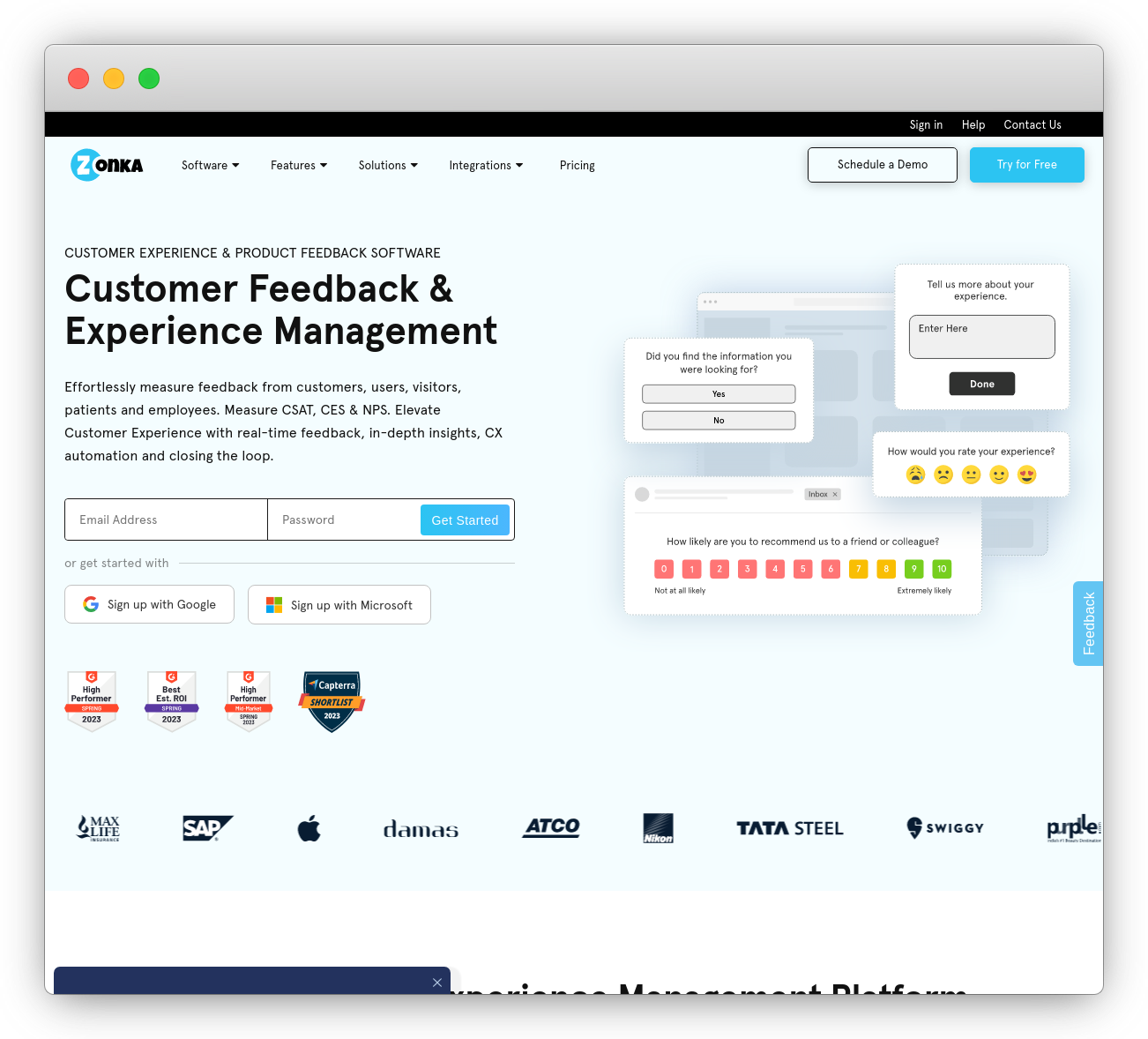This screenshot has width=1148, height=1039.
Task: Open the Contact Us link
Action: pyautogui.click(x=1032, y=125)
